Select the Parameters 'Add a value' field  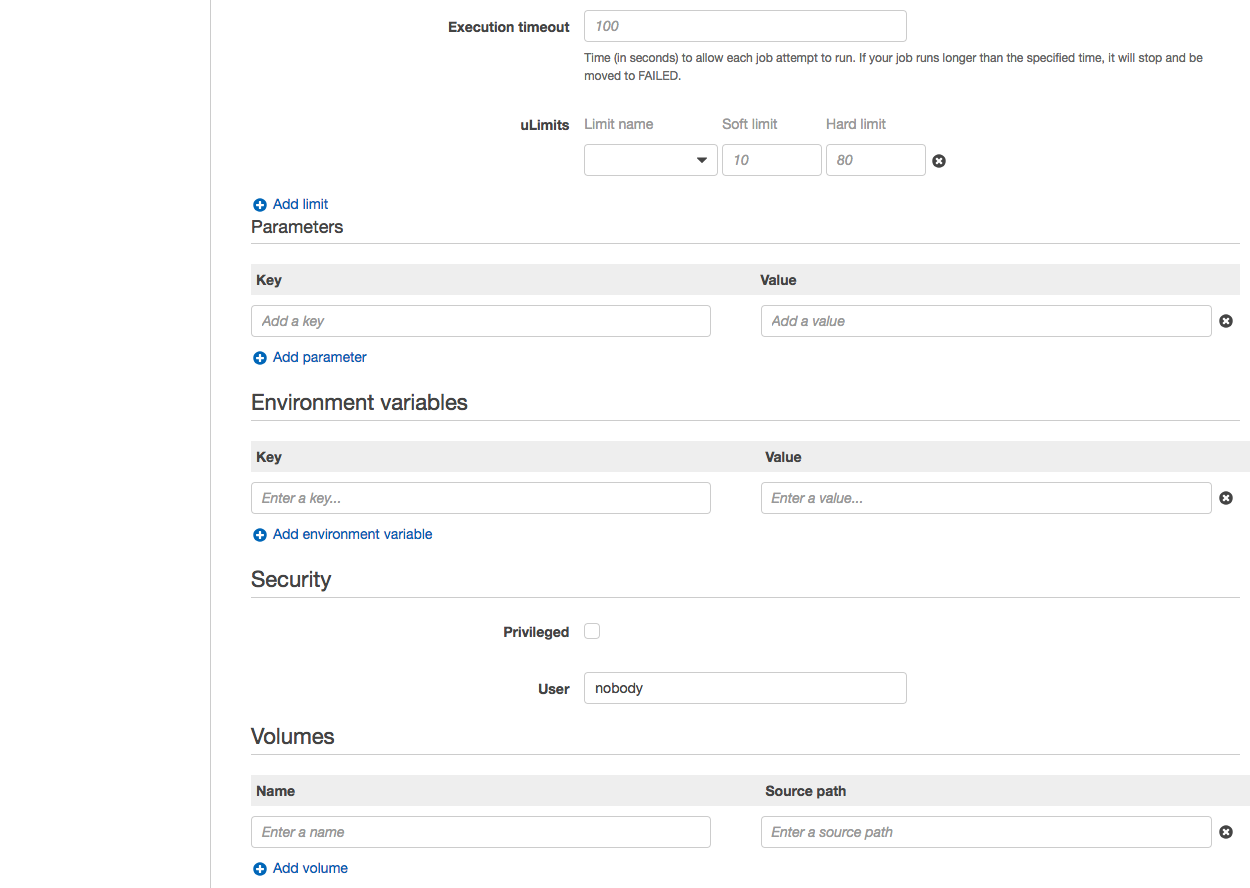pos(985,321)
